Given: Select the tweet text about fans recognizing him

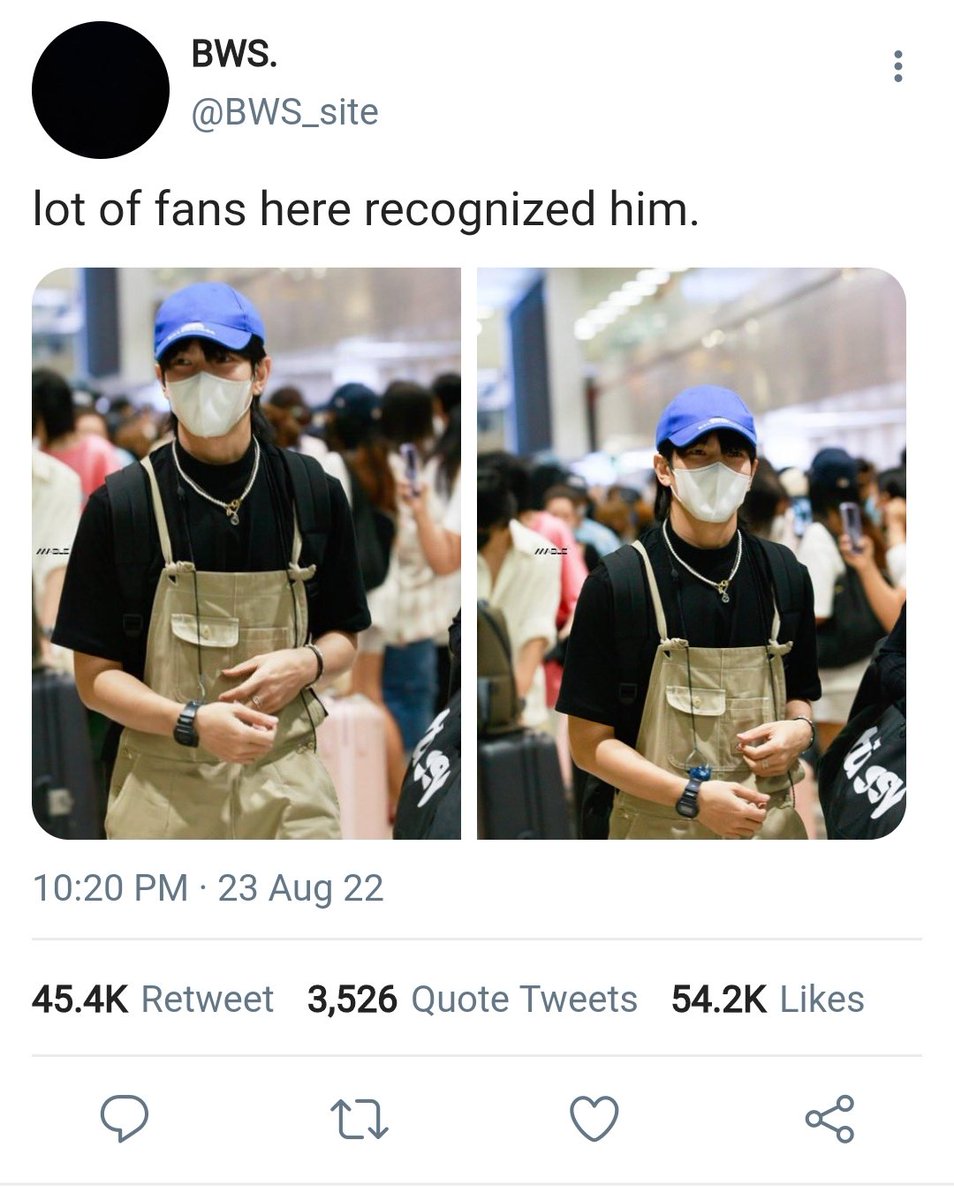Looking at the screenshot, I should tap(365, 211).
